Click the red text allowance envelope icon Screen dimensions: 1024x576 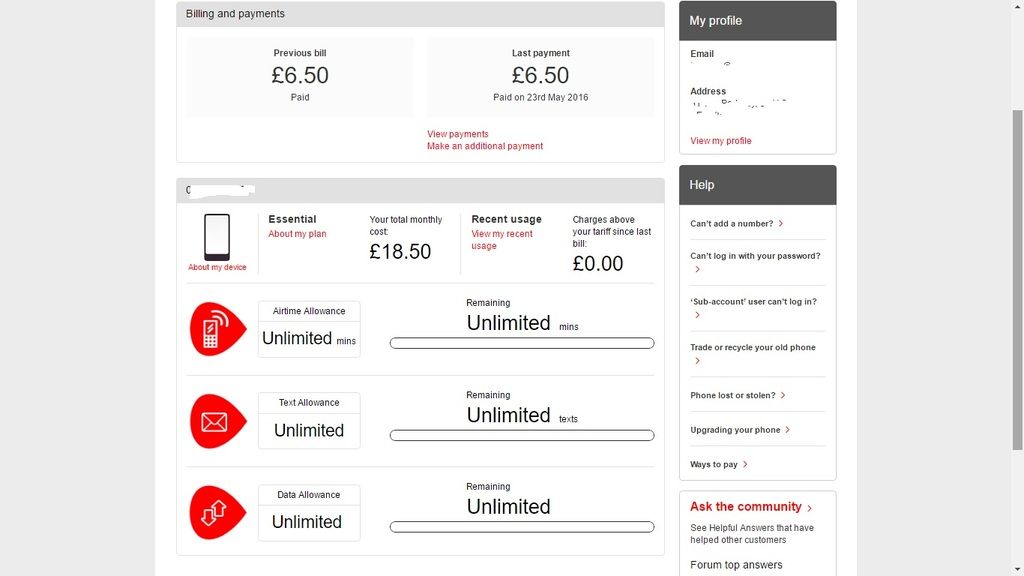(x=216, y=421)
